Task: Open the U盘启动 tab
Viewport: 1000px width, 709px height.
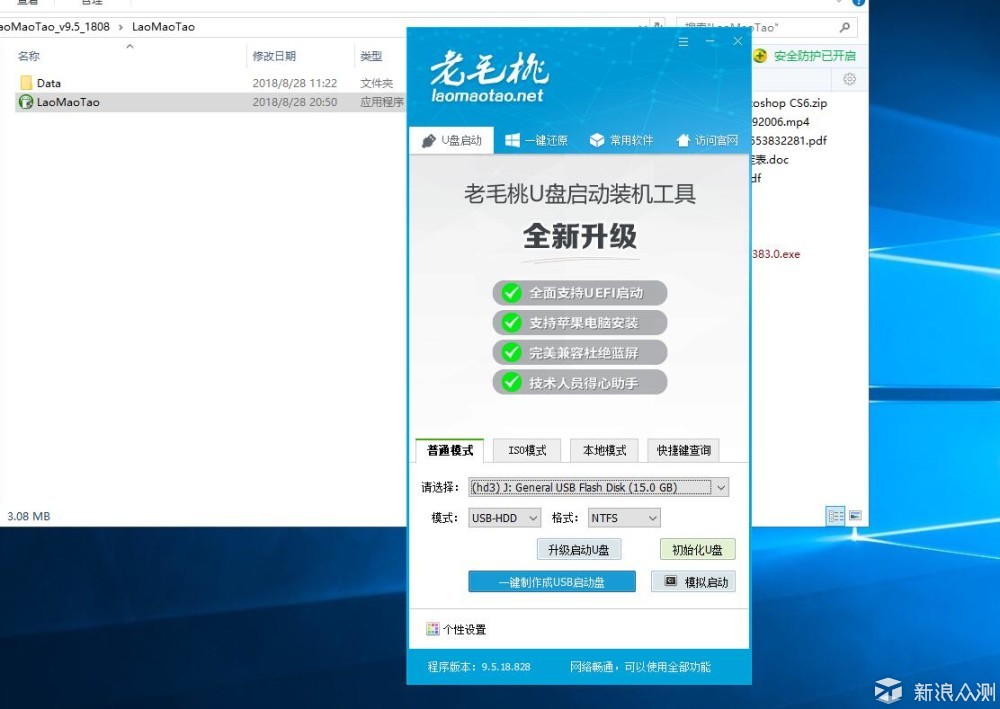Action: (x=452, y=140)
